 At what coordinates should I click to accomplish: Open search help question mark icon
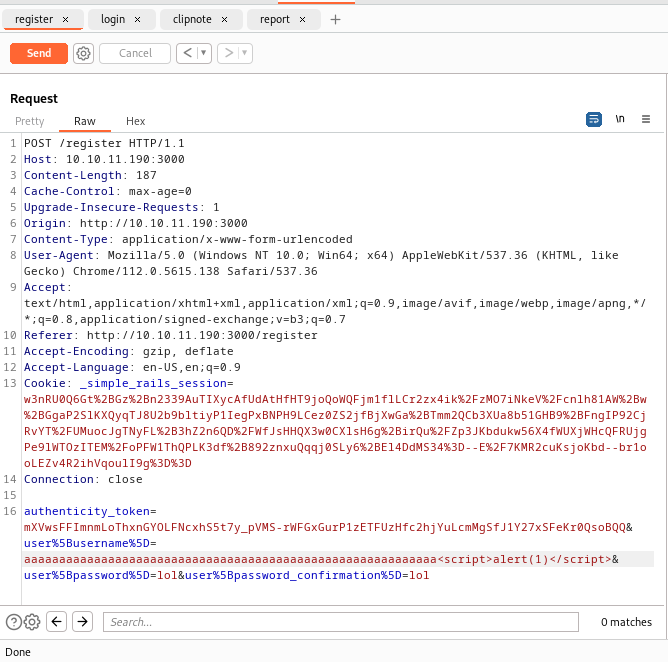tap(13, 622)
